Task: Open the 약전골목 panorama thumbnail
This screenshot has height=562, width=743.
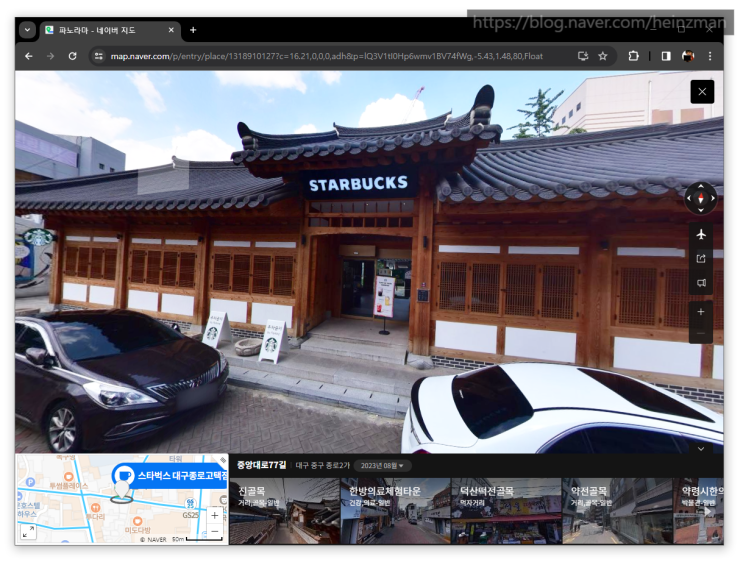Action: point(617,511)
